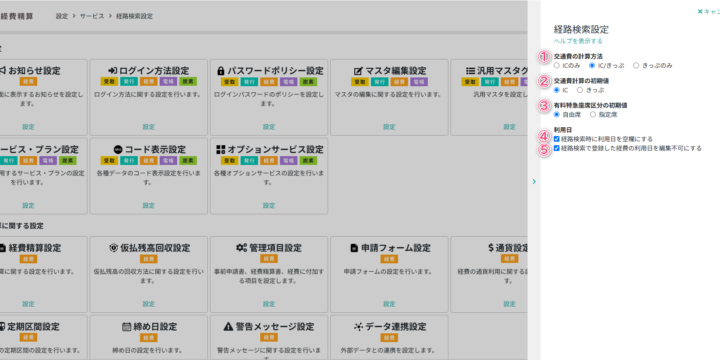Click the grid icon on オプションサービス設定
This screenshot has height=360, width=720.
point(221,150)
